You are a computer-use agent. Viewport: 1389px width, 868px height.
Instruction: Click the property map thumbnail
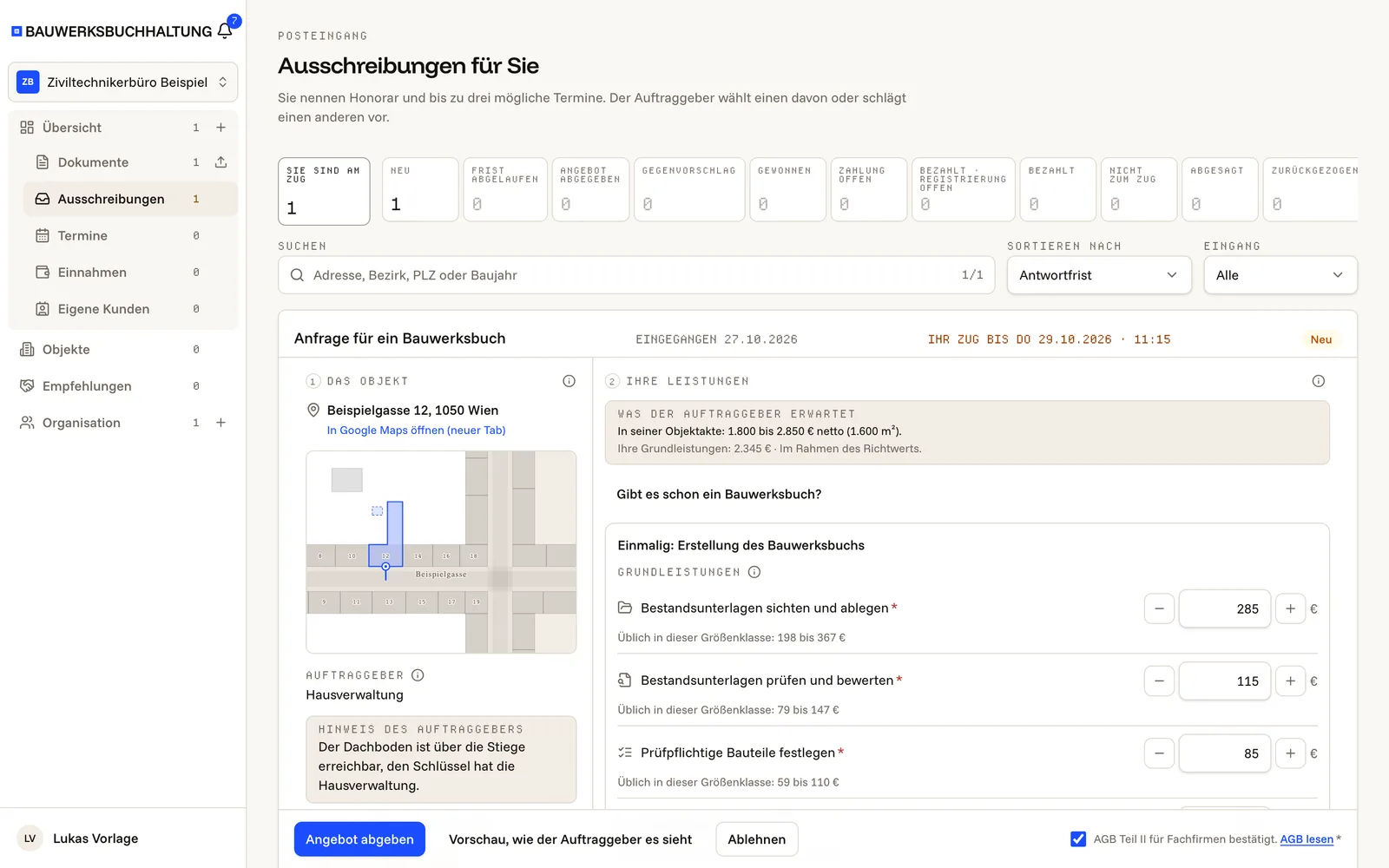pyautogui.click(x=441, y=552)
